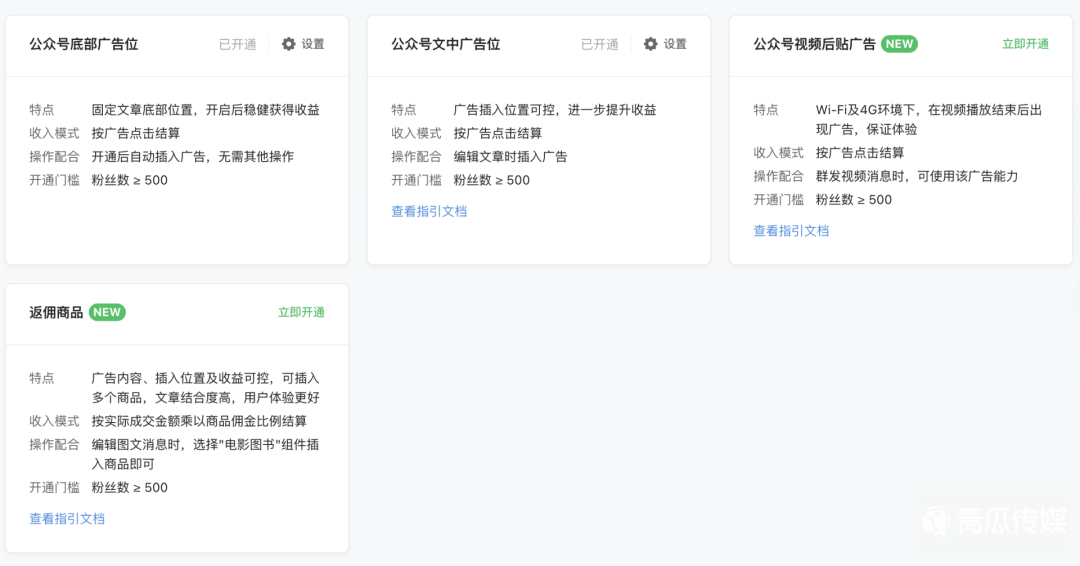Open 查看指引文档 in 公众号文中广告位 card
This screenshot has height=566, width=1080.
(x=429, y=211)
